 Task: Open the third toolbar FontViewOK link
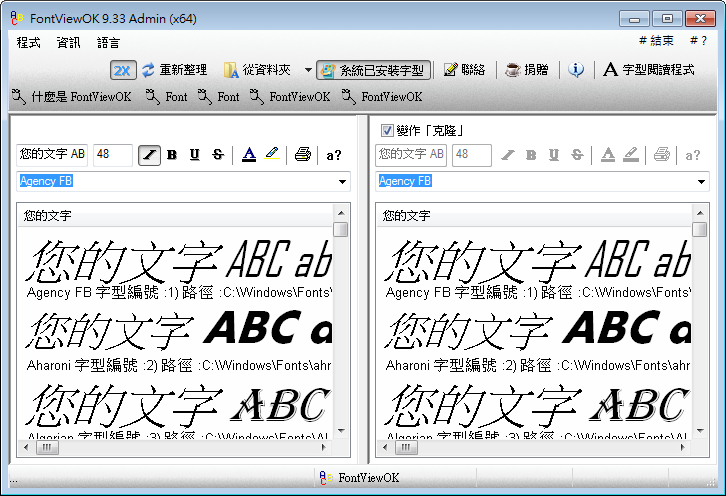(290, 97)
